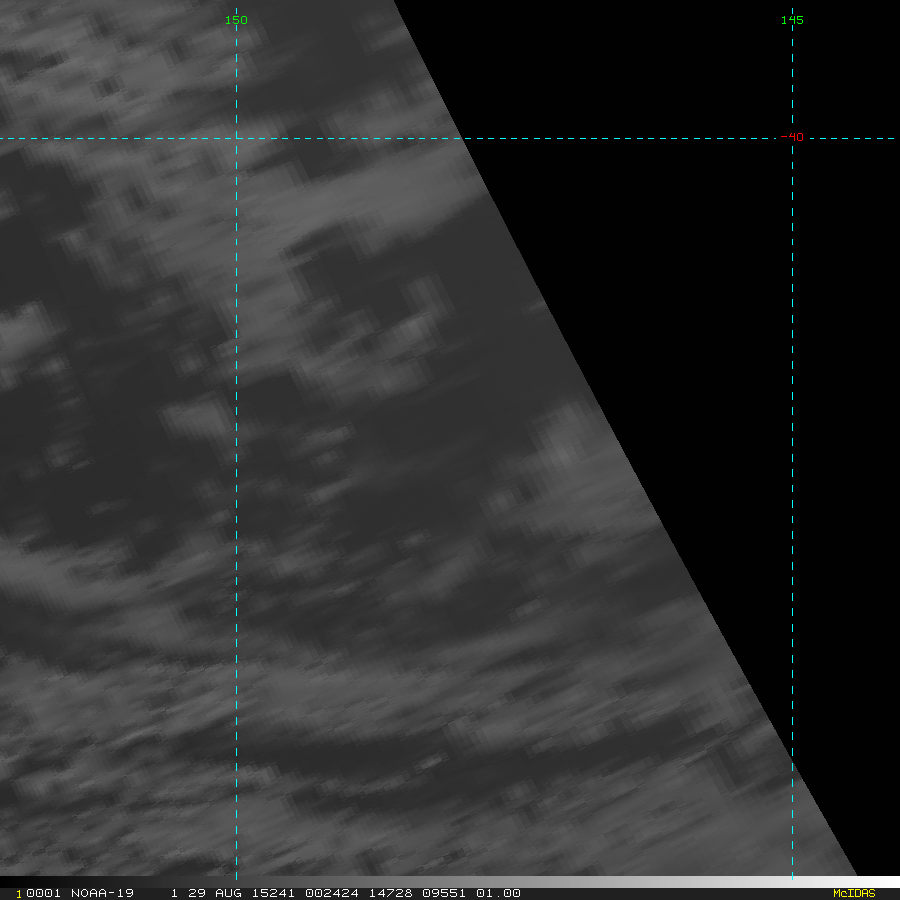Screen dimensions: 900x900
Task: Click the NOAA-19 satellite name text
Action: [x=104, y=893]
